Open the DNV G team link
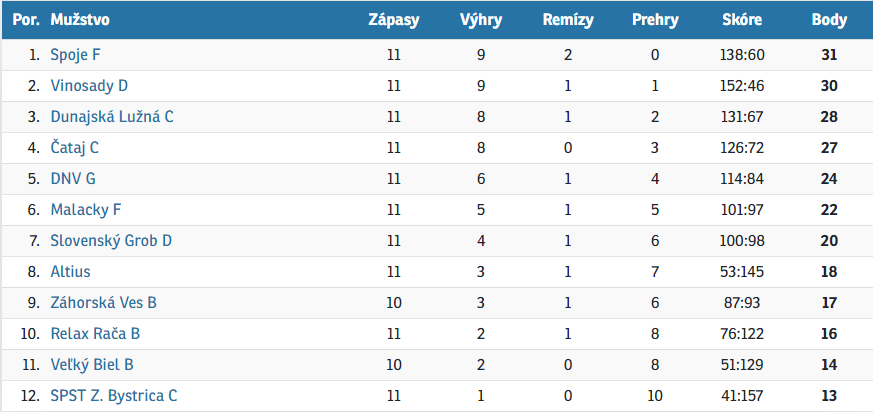873x412 pixels. pyautogui.click(x=73, y=179)
